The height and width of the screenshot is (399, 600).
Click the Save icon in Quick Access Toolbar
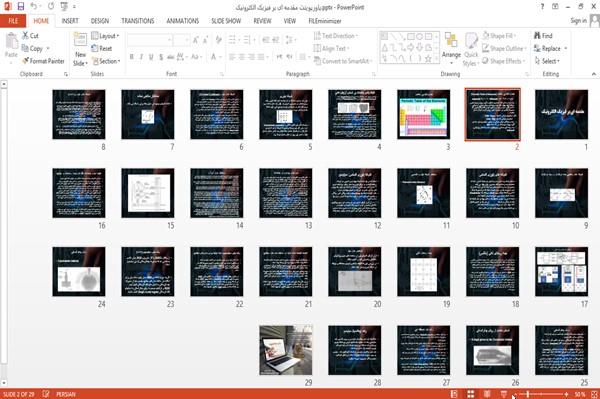(x=21, y=6)
